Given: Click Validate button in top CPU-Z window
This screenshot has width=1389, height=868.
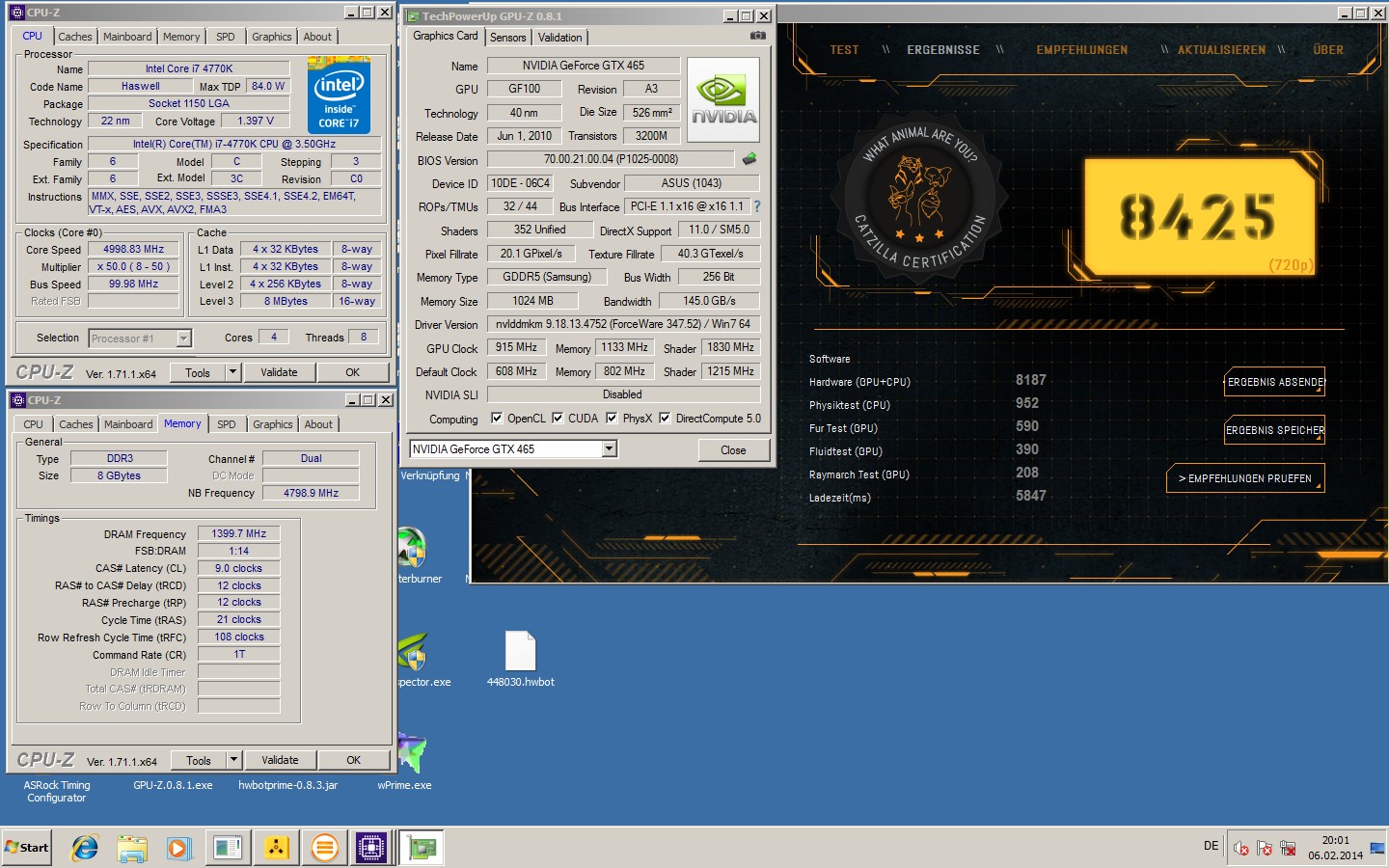Looking at the screenshot, I should point(280,372).
